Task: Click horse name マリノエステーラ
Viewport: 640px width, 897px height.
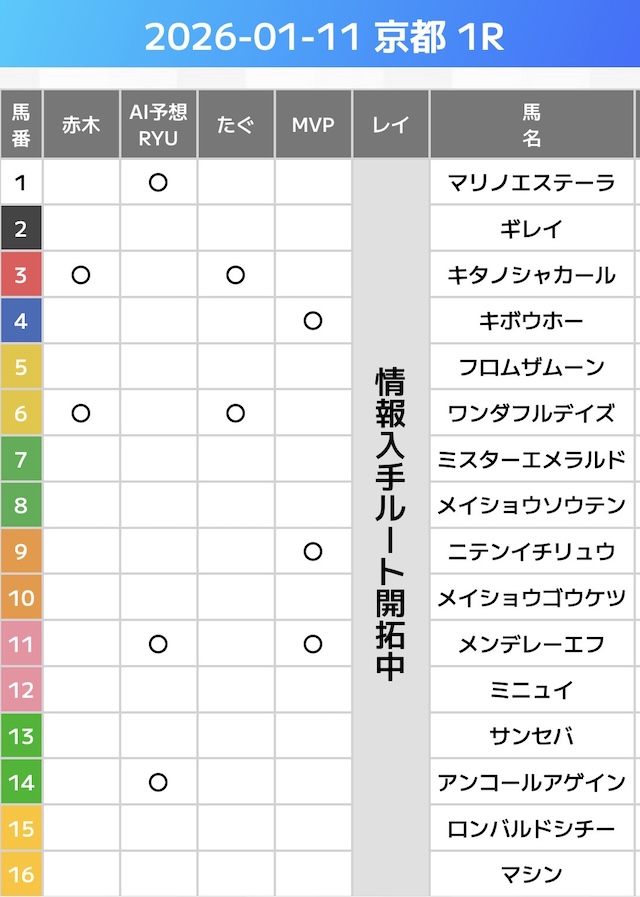Action: click(531, 183)
